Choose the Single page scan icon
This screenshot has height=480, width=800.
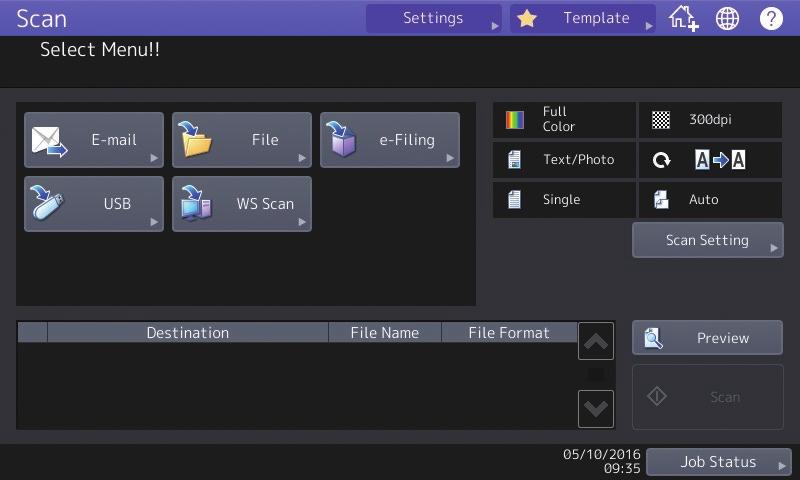(x=514, y=199)
